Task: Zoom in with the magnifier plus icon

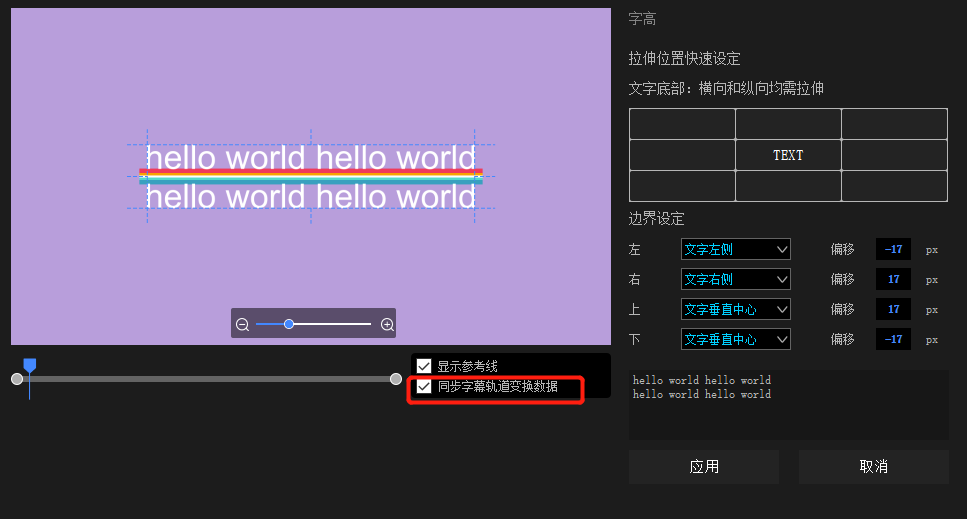Action: 387,324
